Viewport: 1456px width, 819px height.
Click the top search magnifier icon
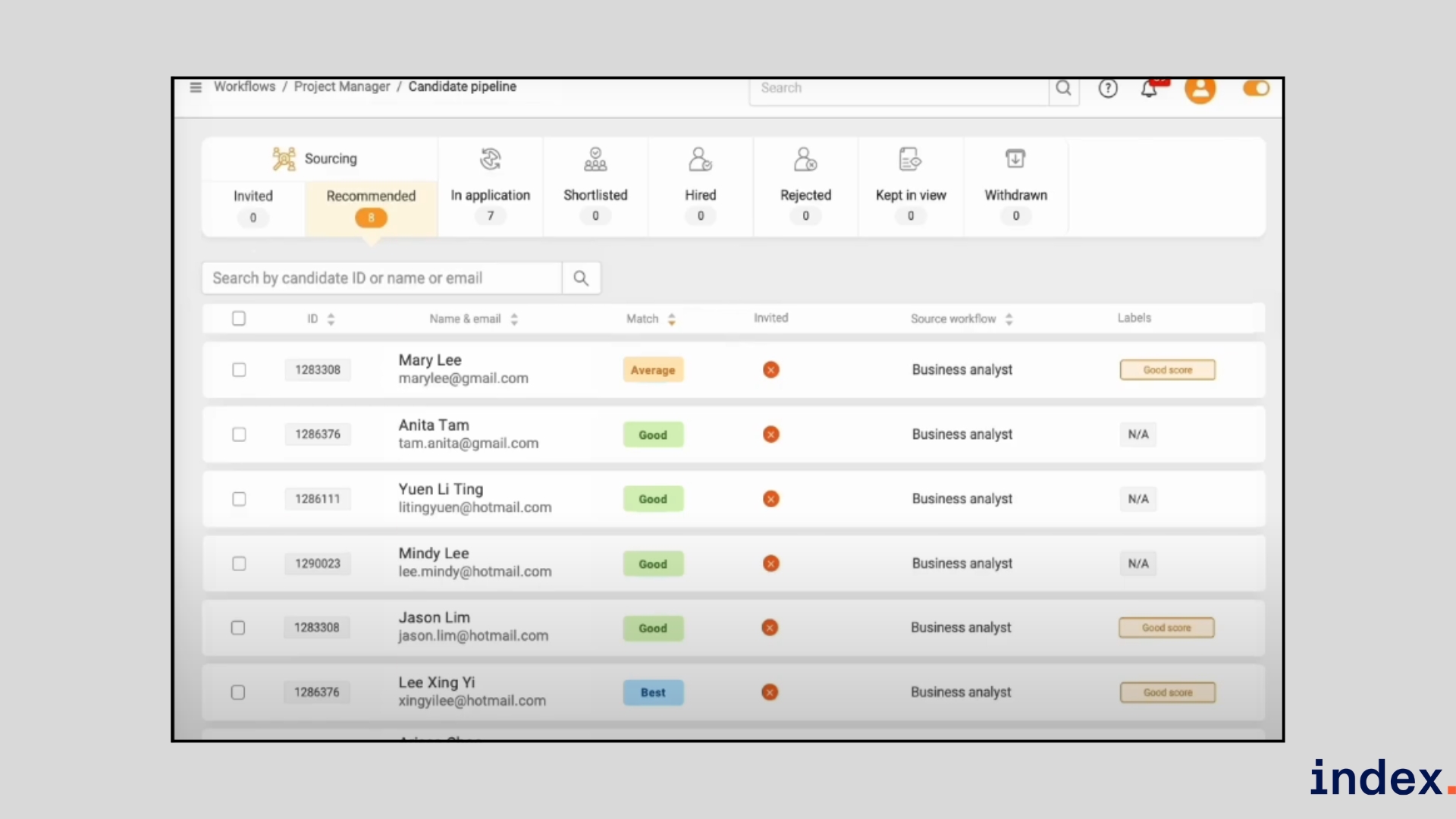(x=1063, y=88)
